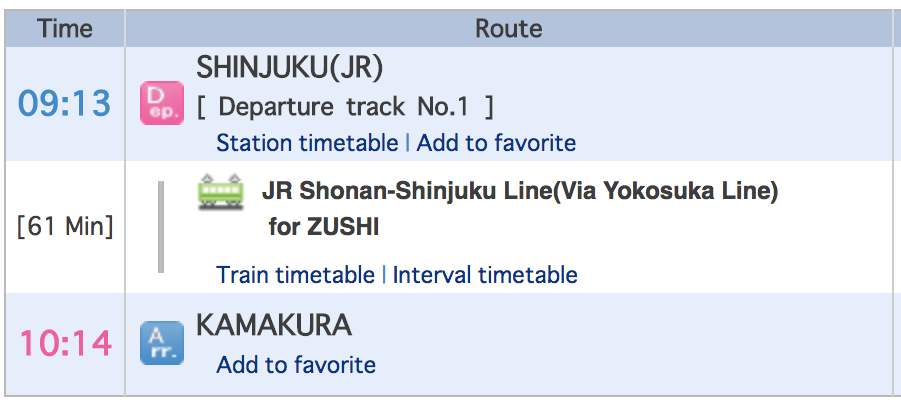This screenshot has width=901, height=404.
Task: Click the green train icon
Action: (x=221, y=192)
